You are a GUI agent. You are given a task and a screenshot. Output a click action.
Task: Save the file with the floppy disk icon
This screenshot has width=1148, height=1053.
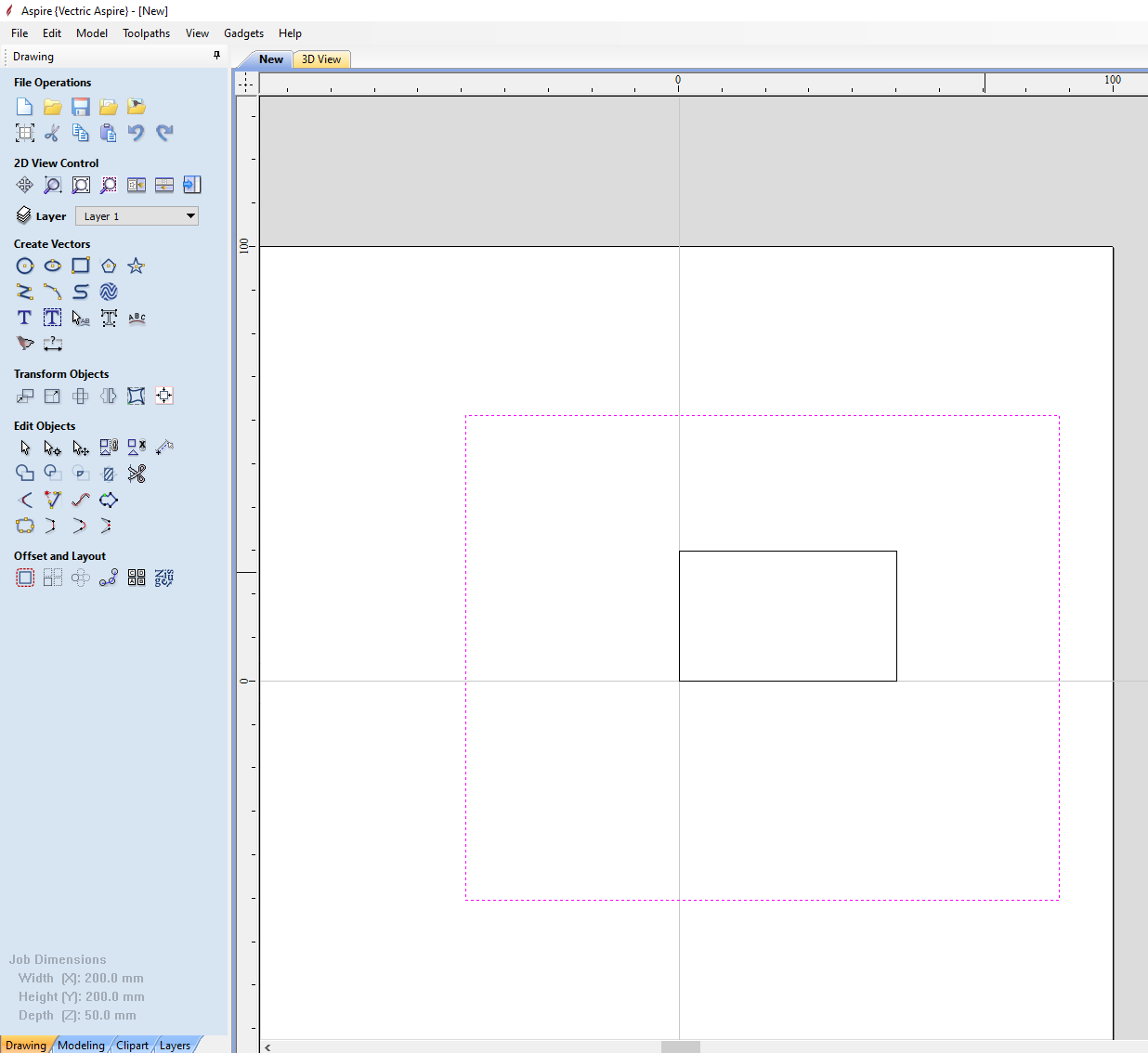[81, 107]
